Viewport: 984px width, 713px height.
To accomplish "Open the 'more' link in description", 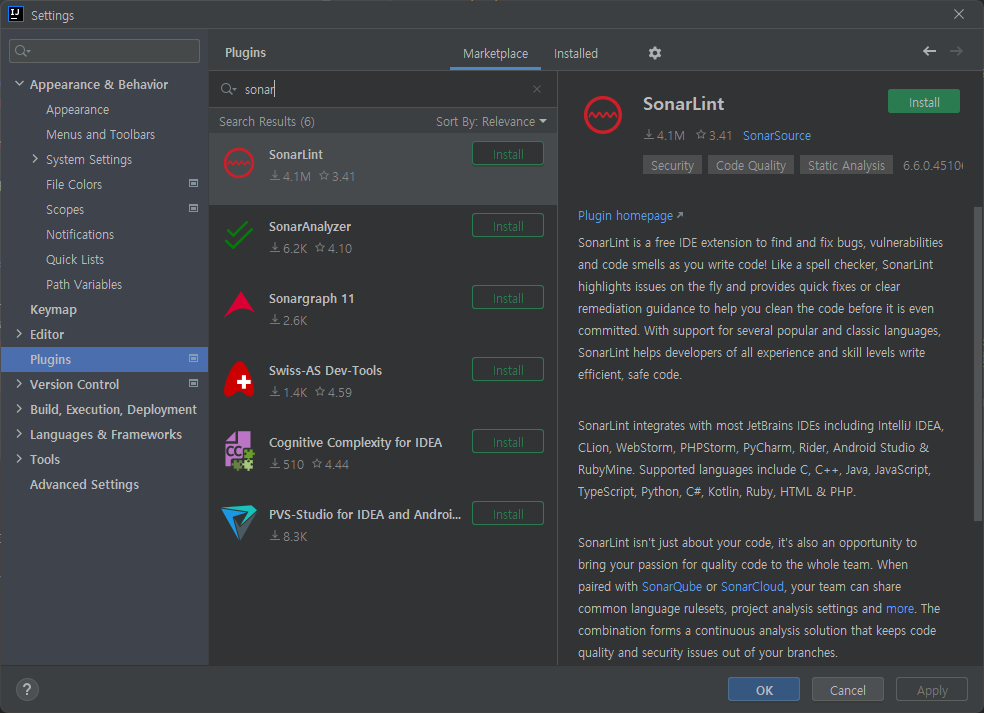I will pos(899,609).
